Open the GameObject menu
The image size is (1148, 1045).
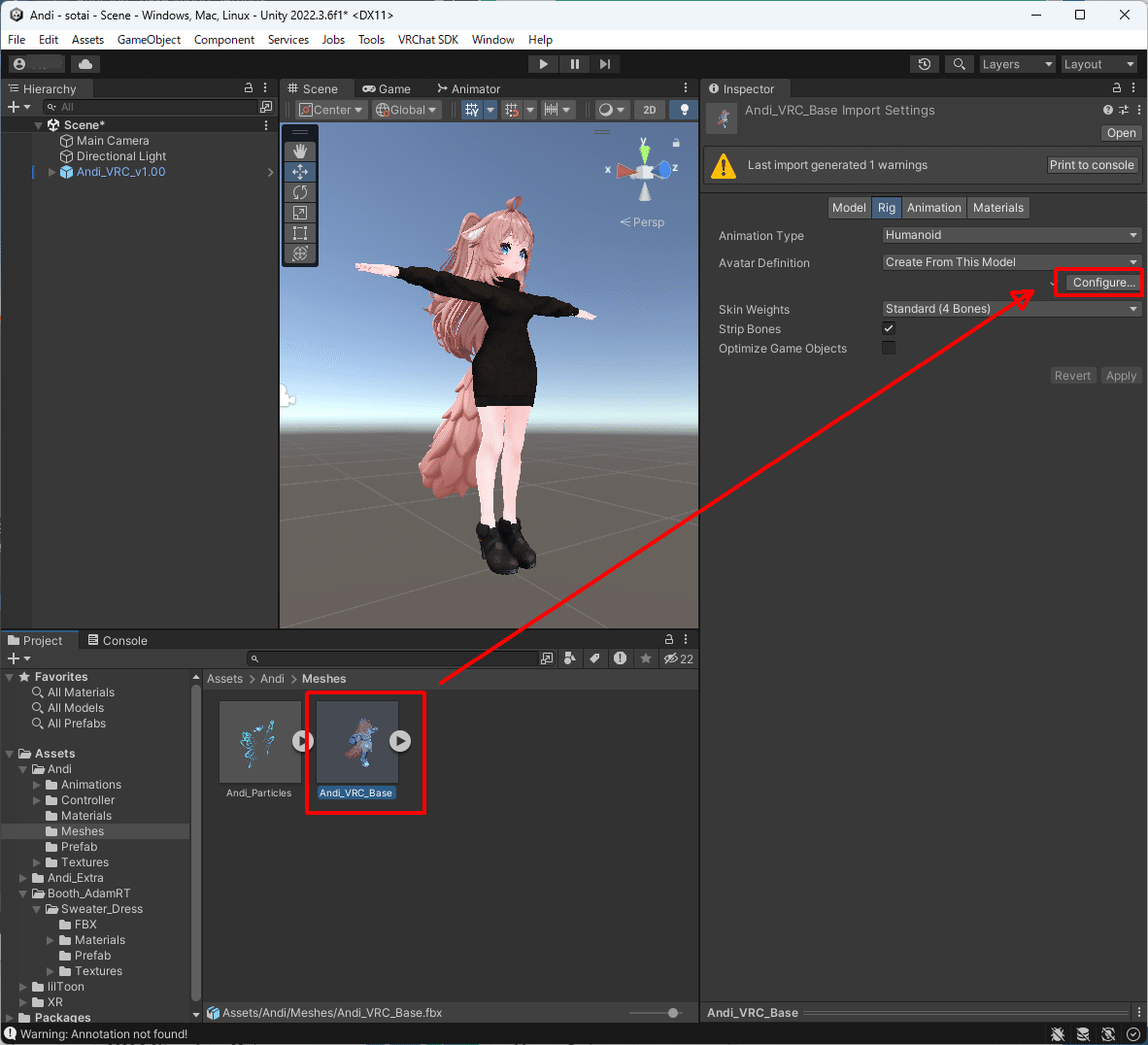coord(149,40)
